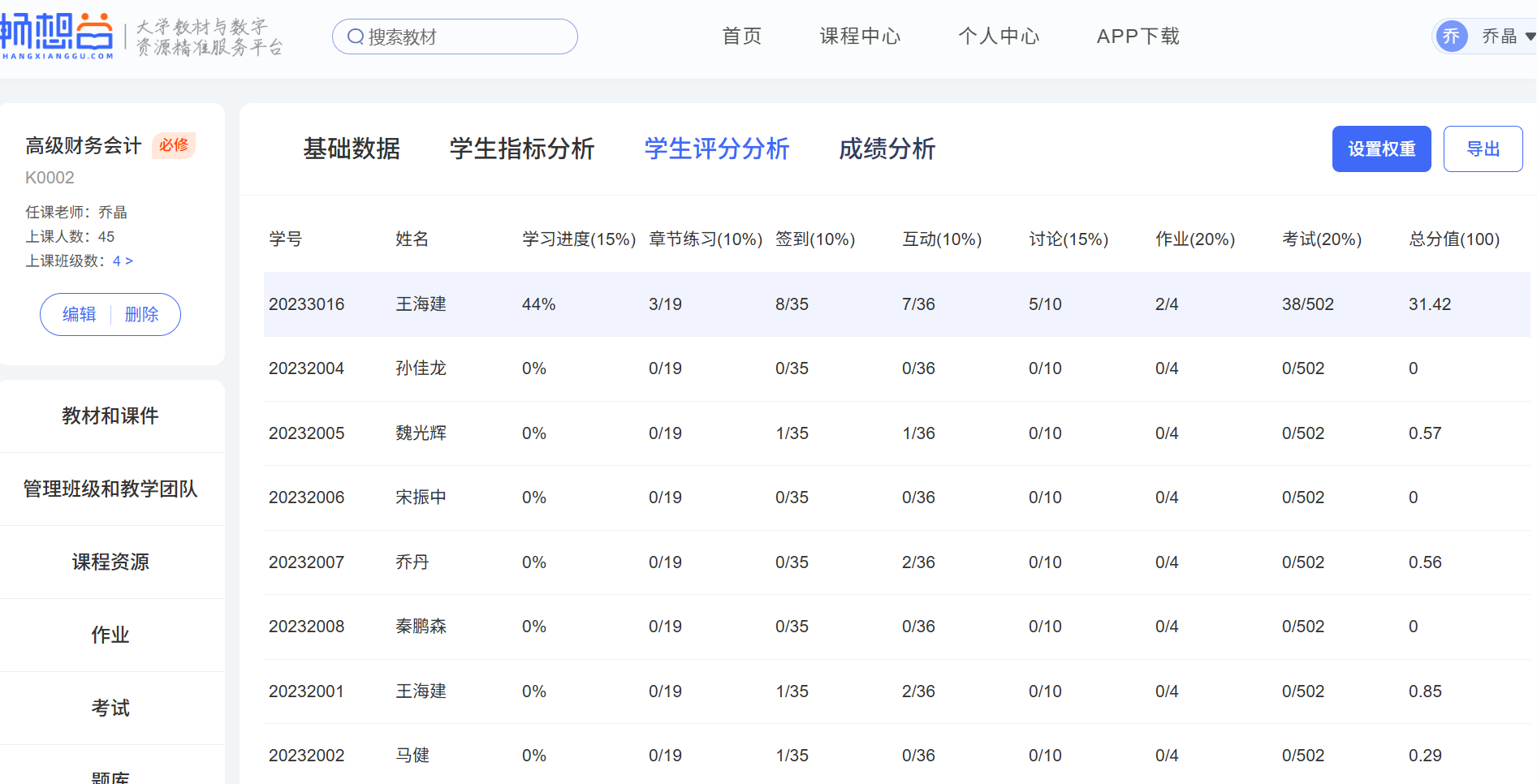Click the search magnifier icon
This screenshot has height=784, width=1537.
point(355,37)
